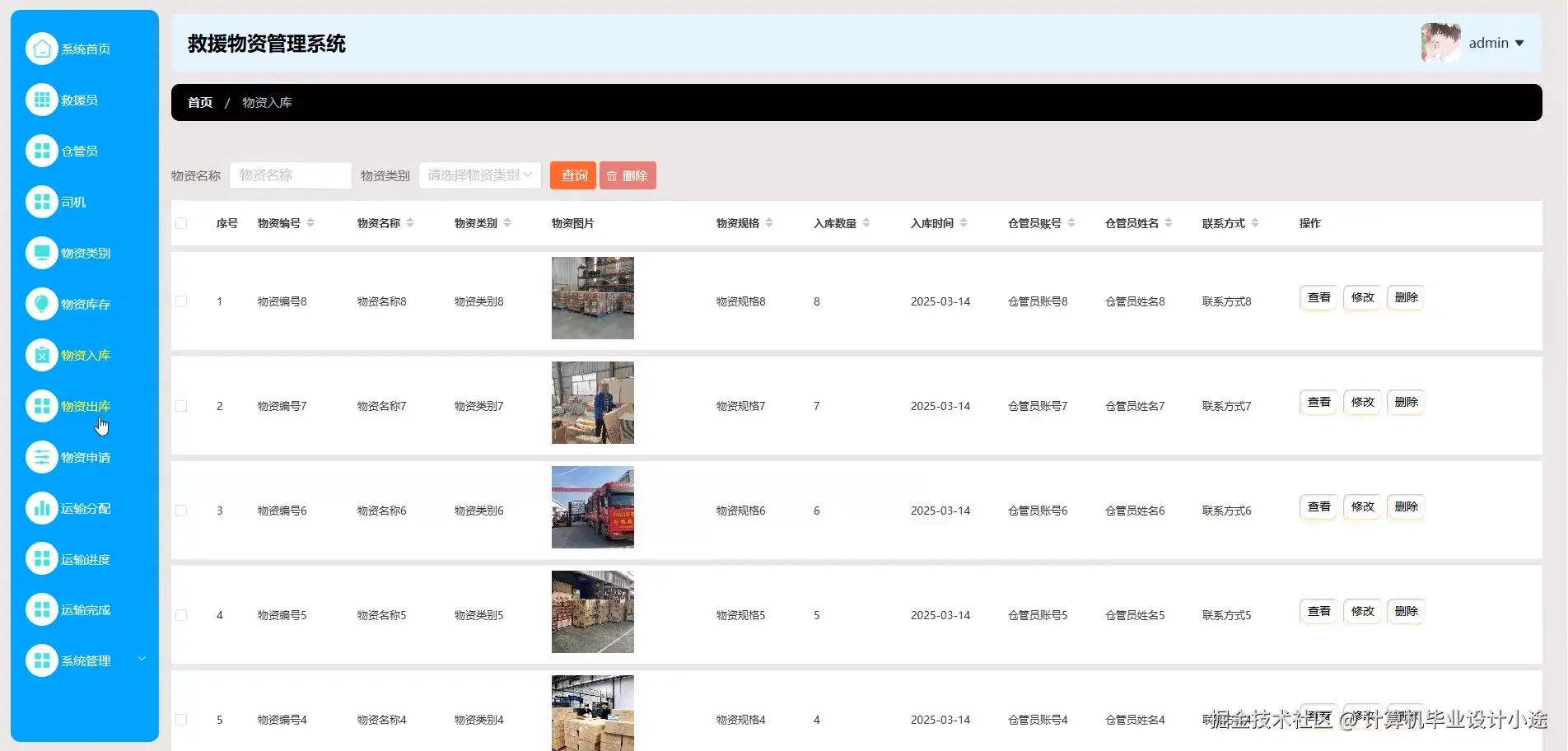Open 物资申请 menu item
The height and width of the screenshot is (751, 1568).
pyautogui.click(x=86, y=458)
